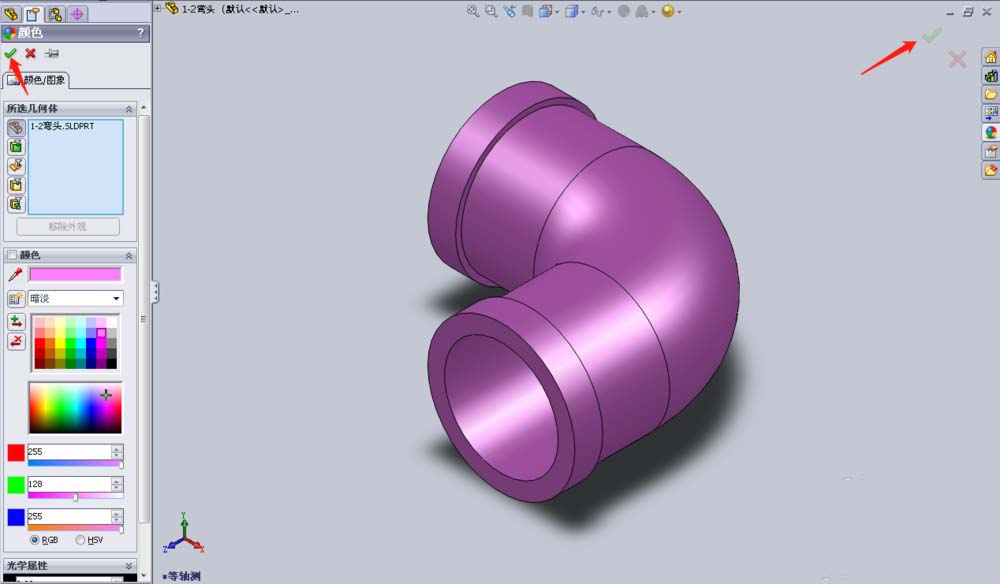Toggle the pin on the Color PropertyManager

pos(51,54)
